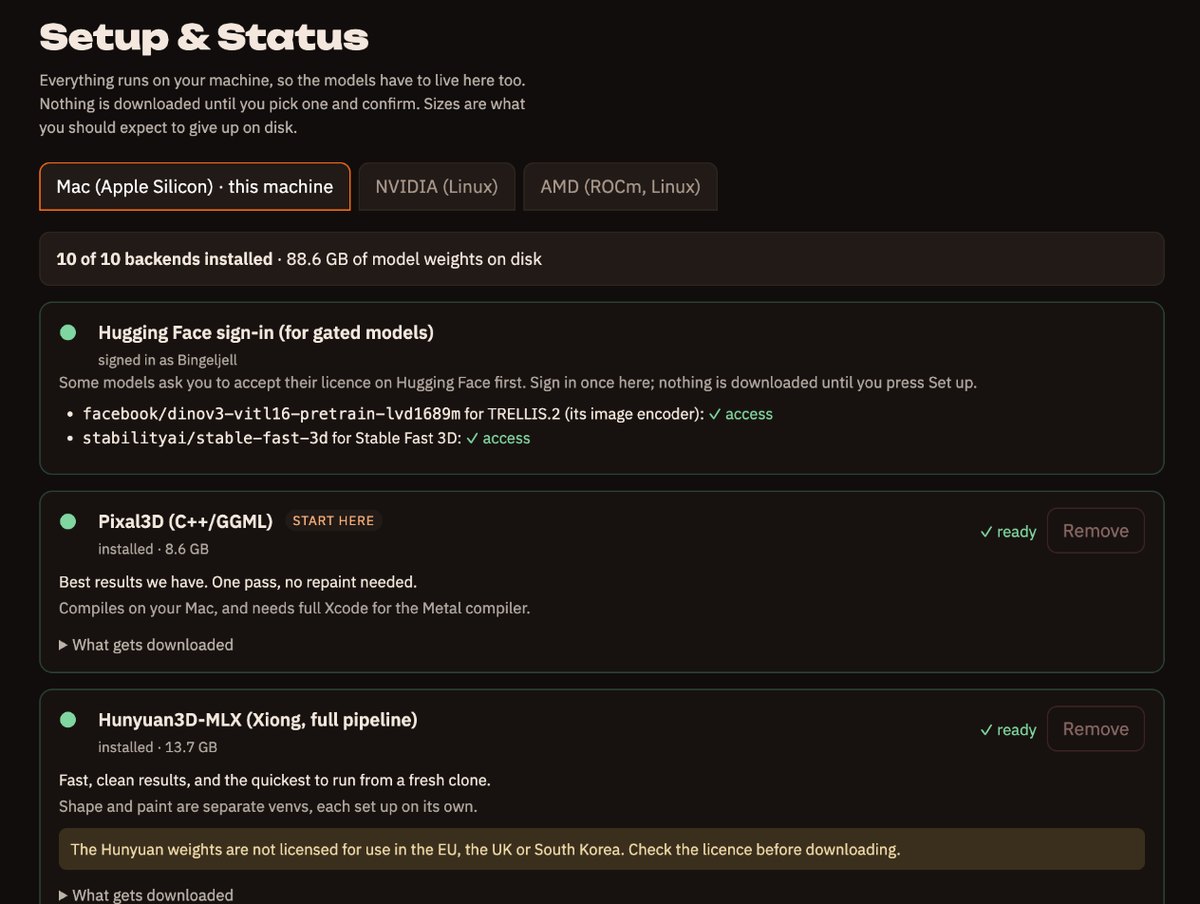Click the ready checkmark for Pixal3D
Viewport: 1200px width, 904px height.
tap(1008, 532)
